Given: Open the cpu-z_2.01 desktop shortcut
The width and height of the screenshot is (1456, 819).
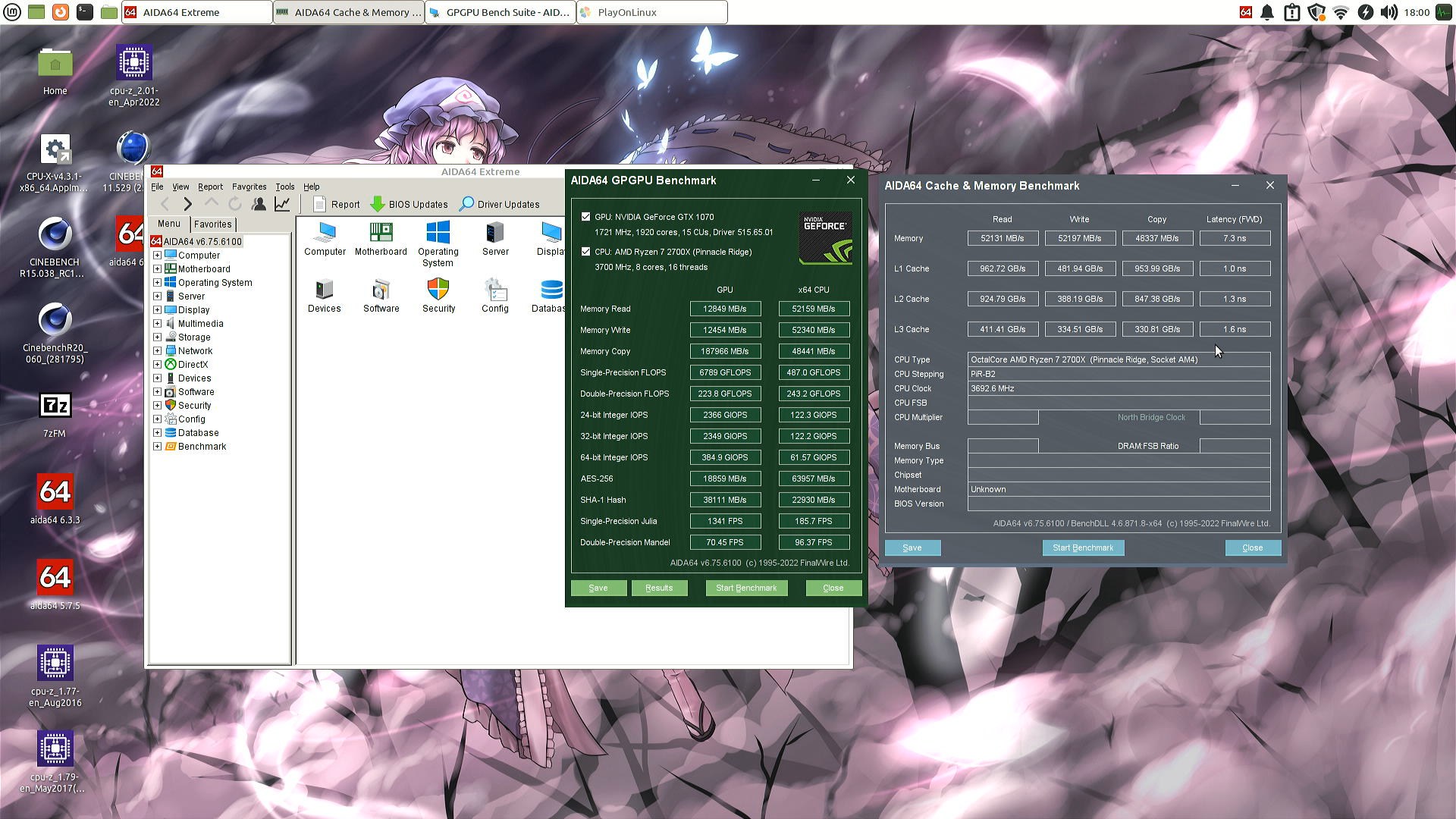Looking at the screenshot, I should tap(133, 75).
